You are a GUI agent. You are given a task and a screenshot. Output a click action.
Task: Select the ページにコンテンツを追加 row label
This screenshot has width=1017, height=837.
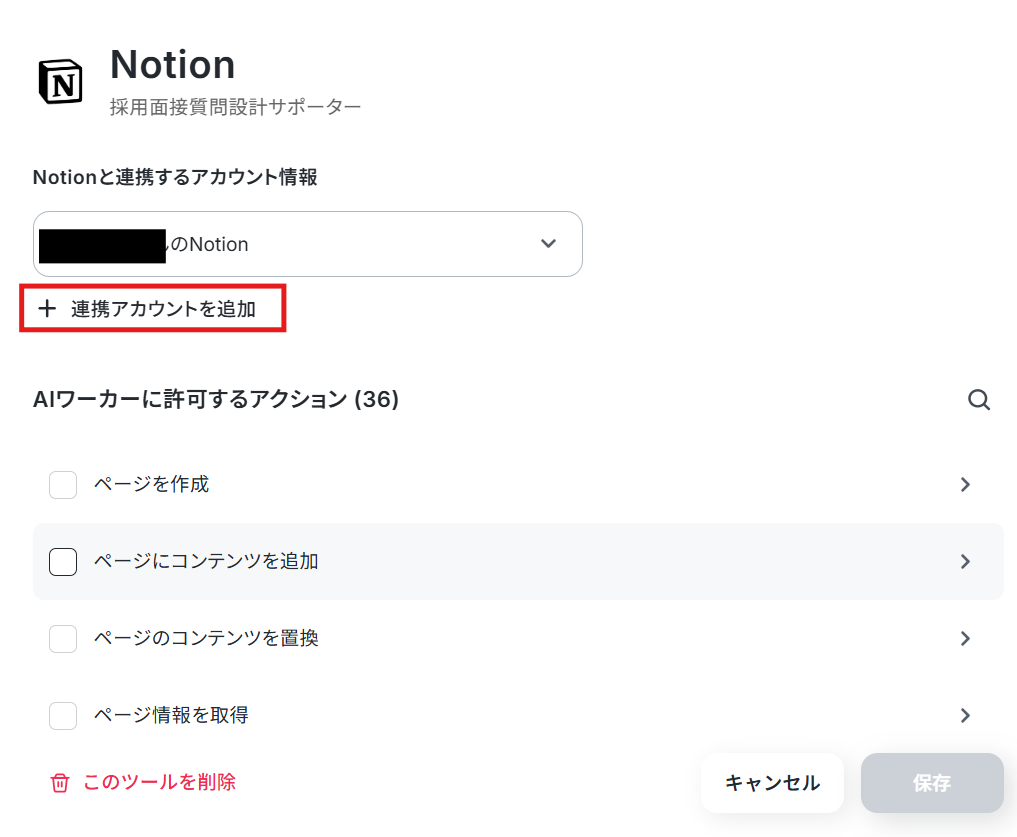[x=206, y=561]
